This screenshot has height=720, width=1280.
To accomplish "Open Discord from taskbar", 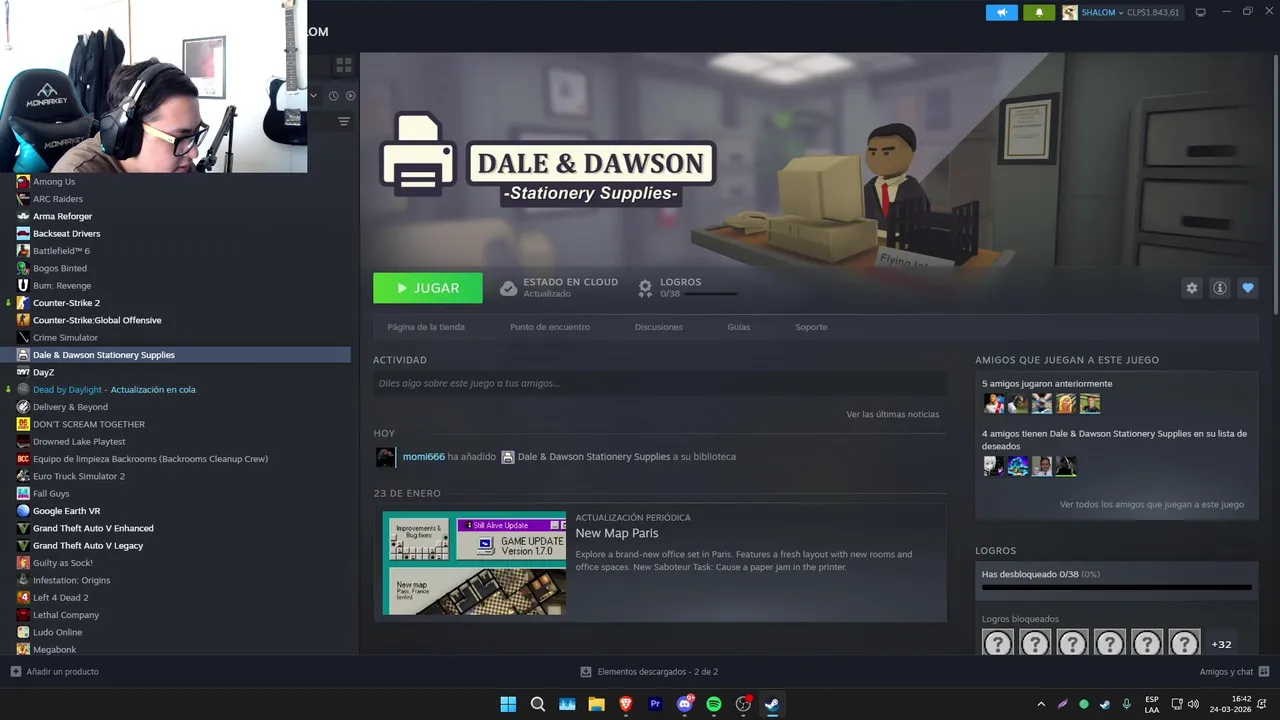I will pos(685,704).
